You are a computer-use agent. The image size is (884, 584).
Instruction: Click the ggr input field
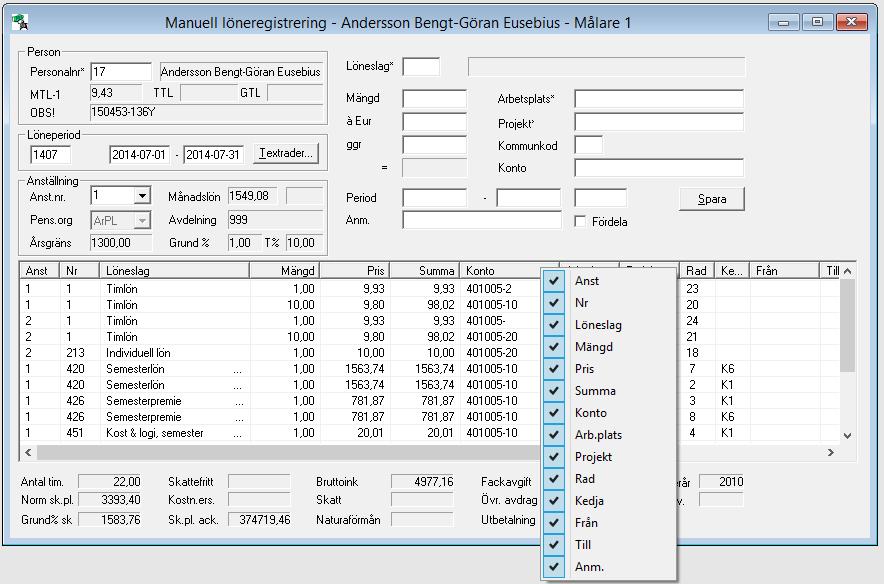pyautogui.click(x=434, y=144)
